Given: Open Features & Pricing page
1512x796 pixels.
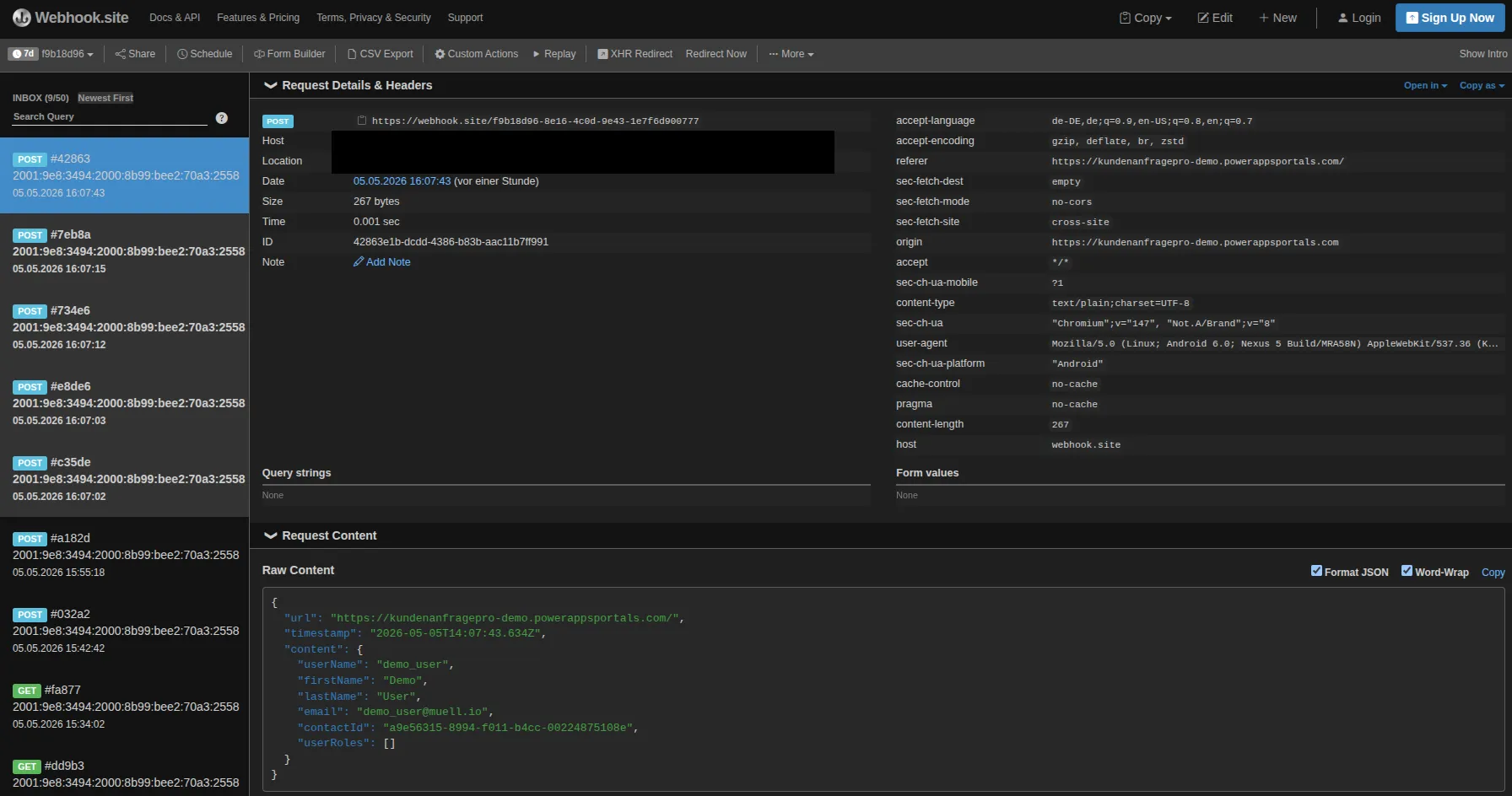Looking at the screenshot, I should tap(258, 18).
